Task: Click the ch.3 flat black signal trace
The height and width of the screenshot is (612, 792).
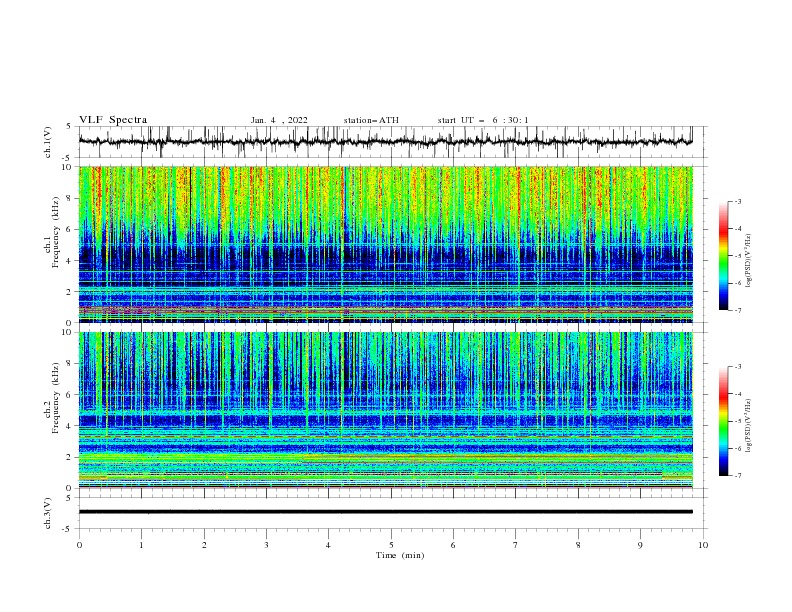Action: [386, 512]
